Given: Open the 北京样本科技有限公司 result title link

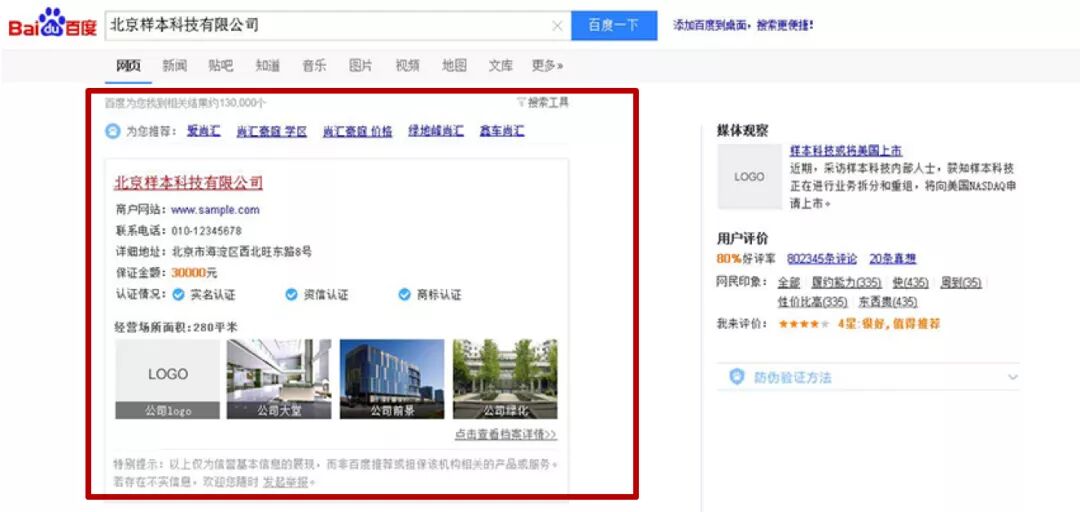Looking at the screenshot, I should 188,183.
